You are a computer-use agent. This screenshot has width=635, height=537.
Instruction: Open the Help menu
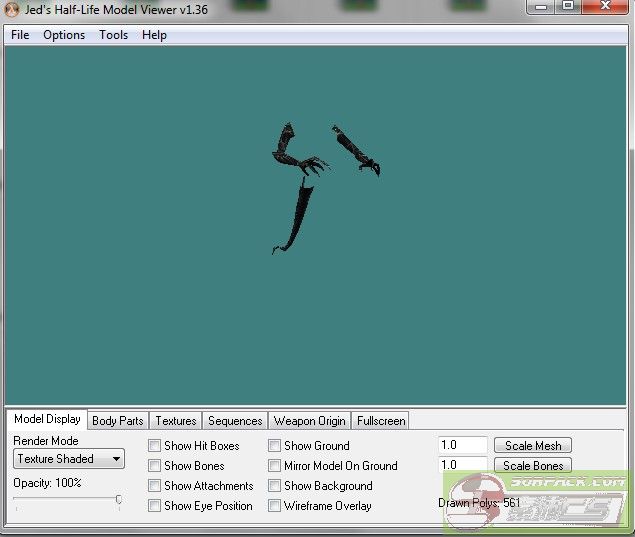[154, 35]
